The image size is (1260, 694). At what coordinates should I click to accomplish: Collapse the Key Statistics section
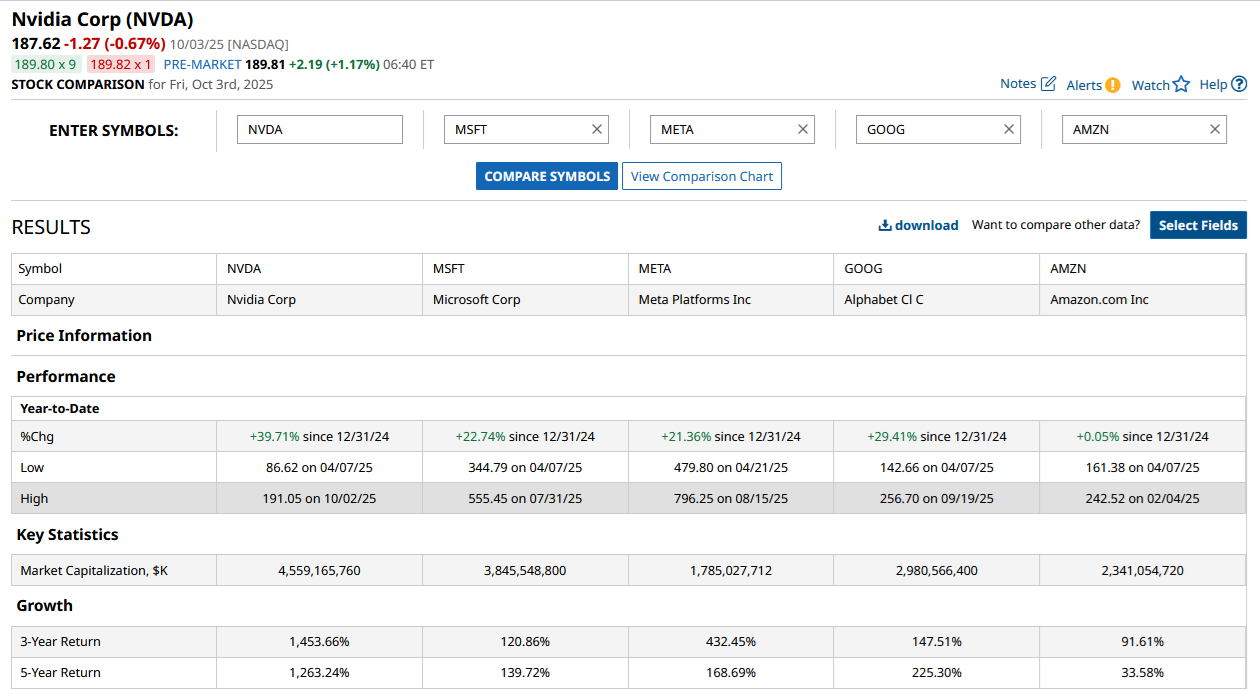[67, 535]
